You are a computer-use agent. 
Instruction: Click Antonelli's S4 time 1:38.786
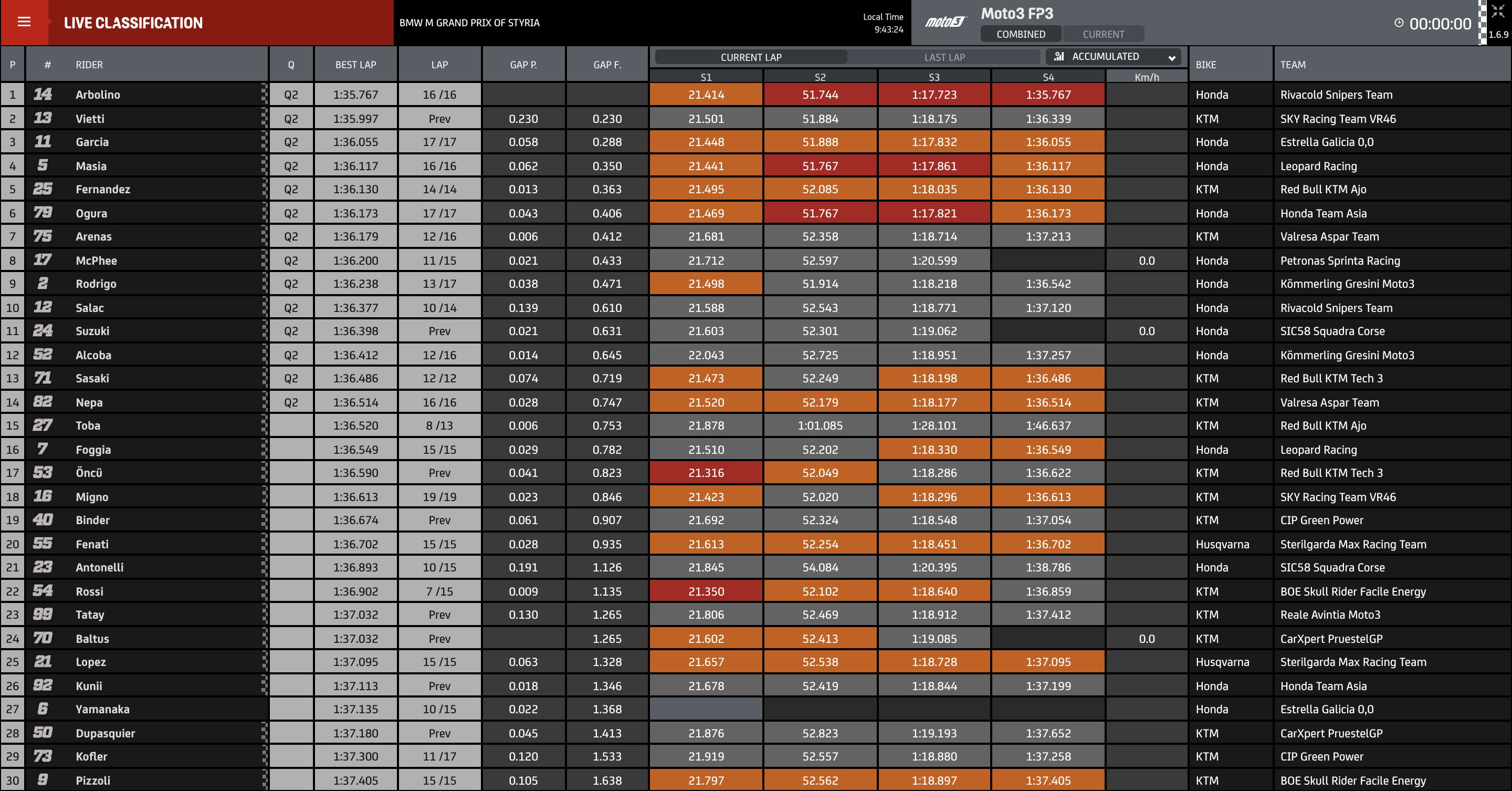[x=1048, y=567]
